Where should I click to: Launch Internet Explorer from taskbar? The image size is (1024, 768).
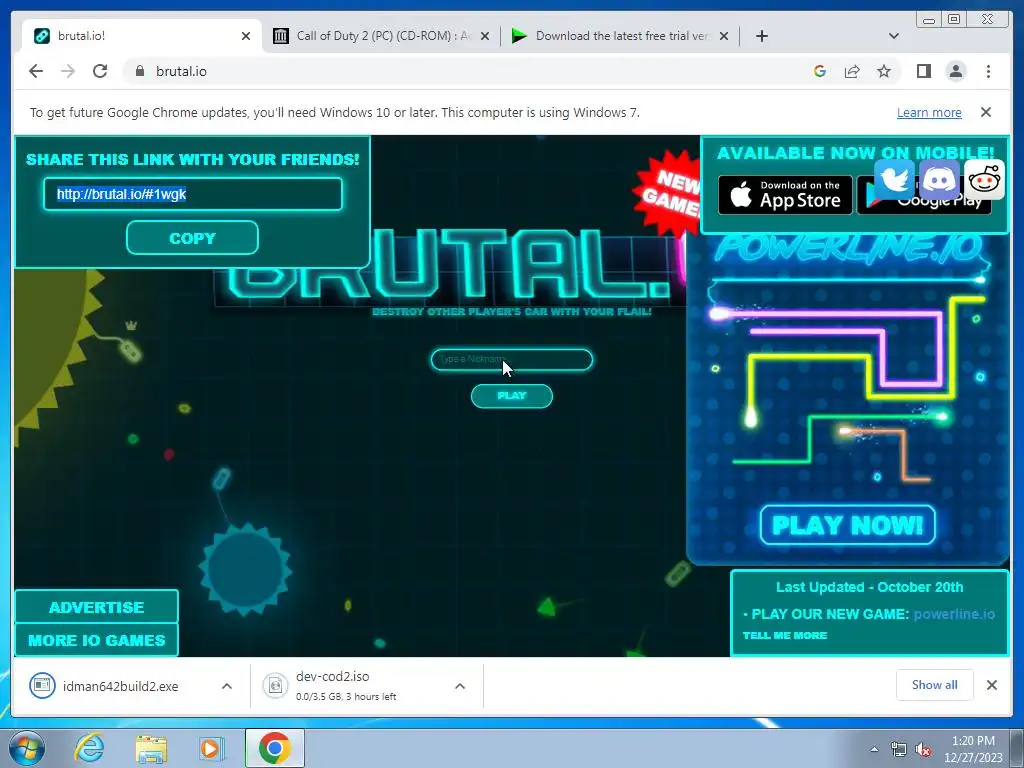(89, 748)
